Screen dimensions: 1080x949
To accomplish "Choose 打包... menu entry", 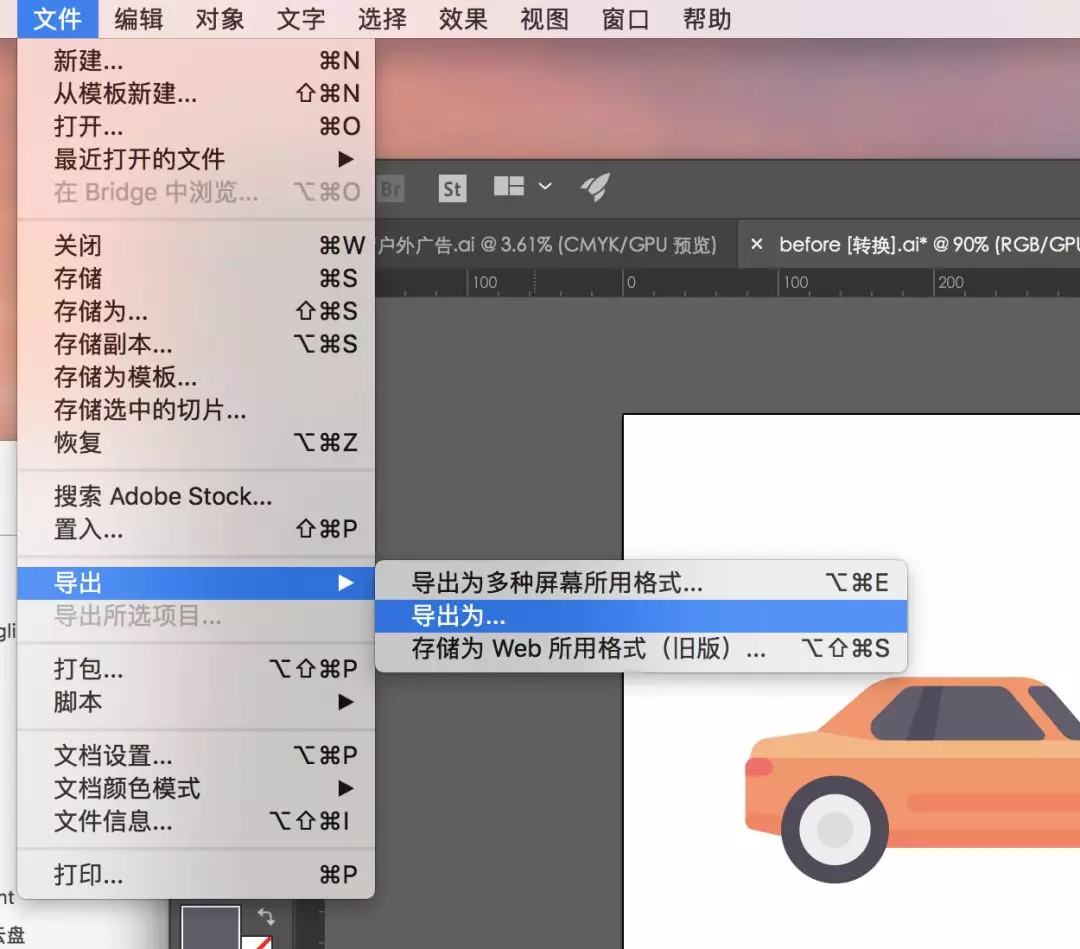I will click(x=196, y=669).
